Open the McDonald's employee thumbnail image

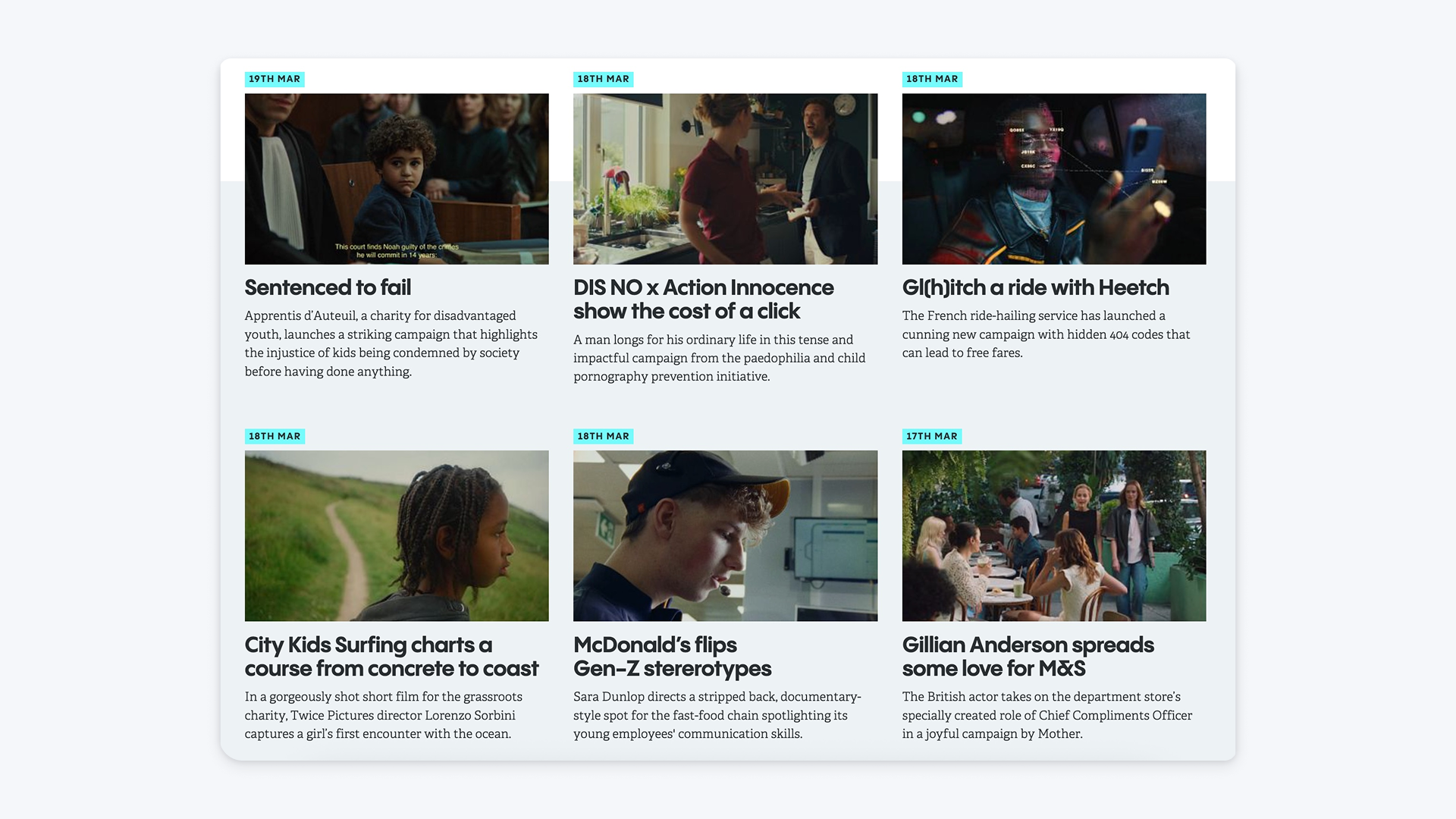[725, 536]
